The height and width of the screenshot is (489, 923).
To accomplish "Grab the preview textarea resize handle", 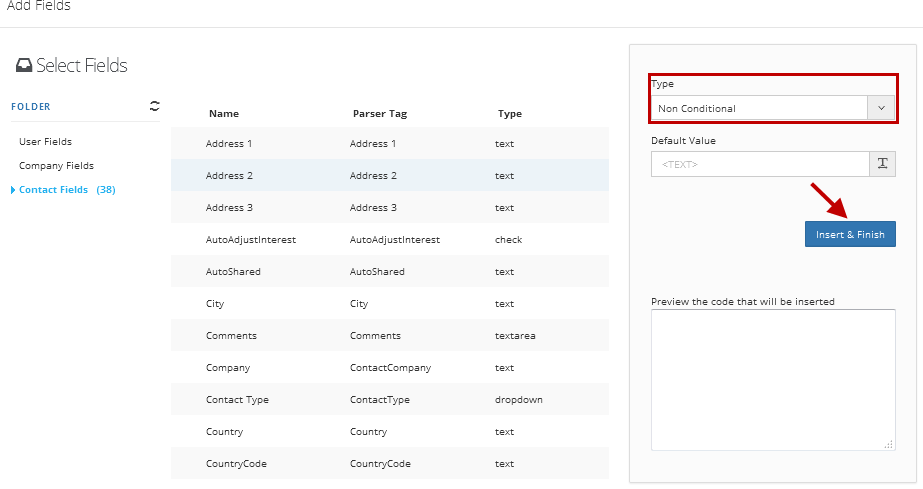I will pos(889,444).
